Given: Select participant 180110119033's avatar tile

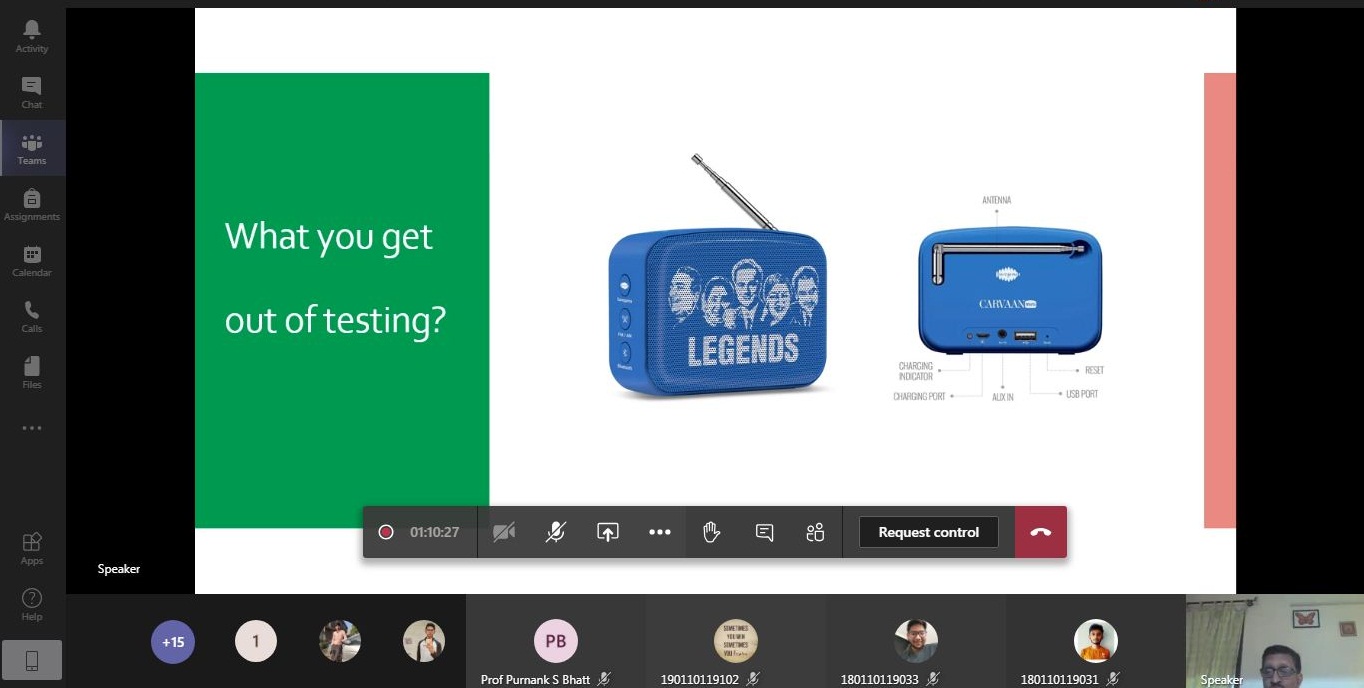Looking at the screenshot, I should pyautogui.click(x=916, y=642).
